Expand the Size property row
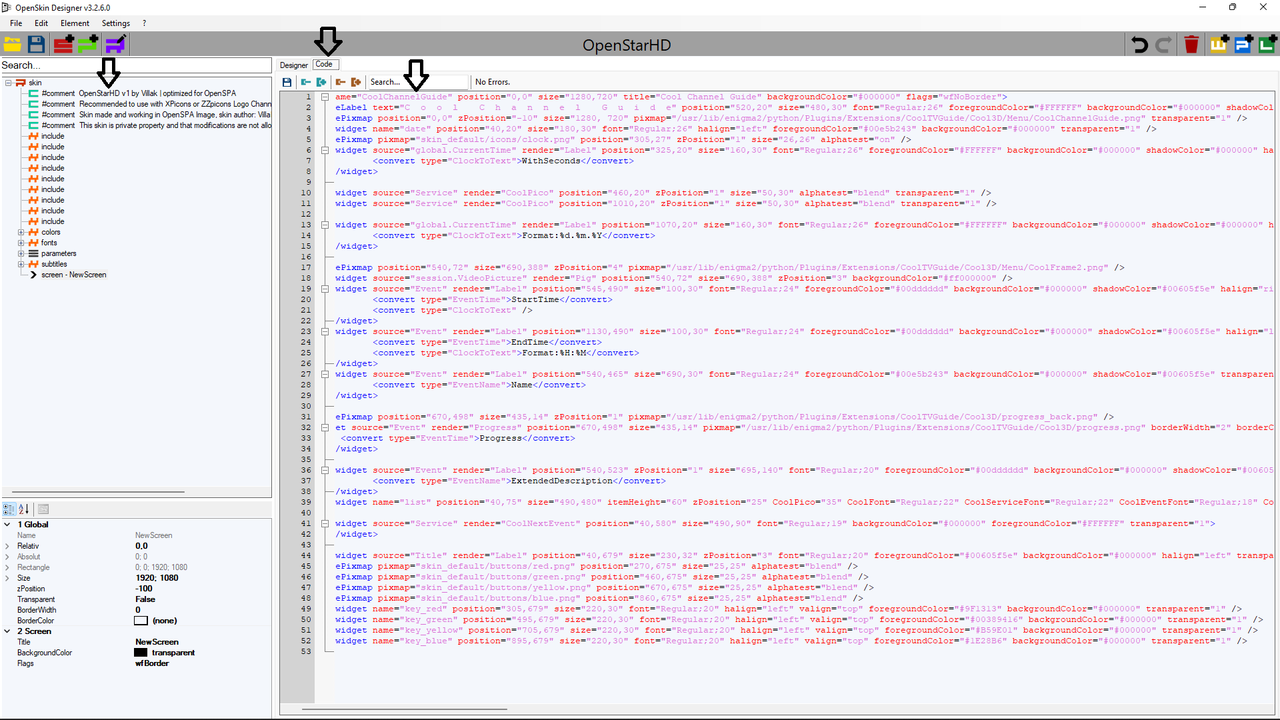The height and width of the screenshot is (720, 1280). click(7, 578)
